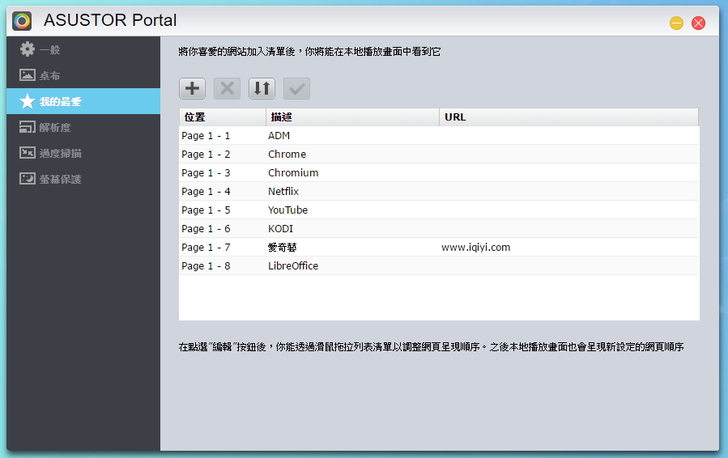728x458 pixels.
Task: Select the YouTube entry in the table
Action: click(x=438, y=210)
